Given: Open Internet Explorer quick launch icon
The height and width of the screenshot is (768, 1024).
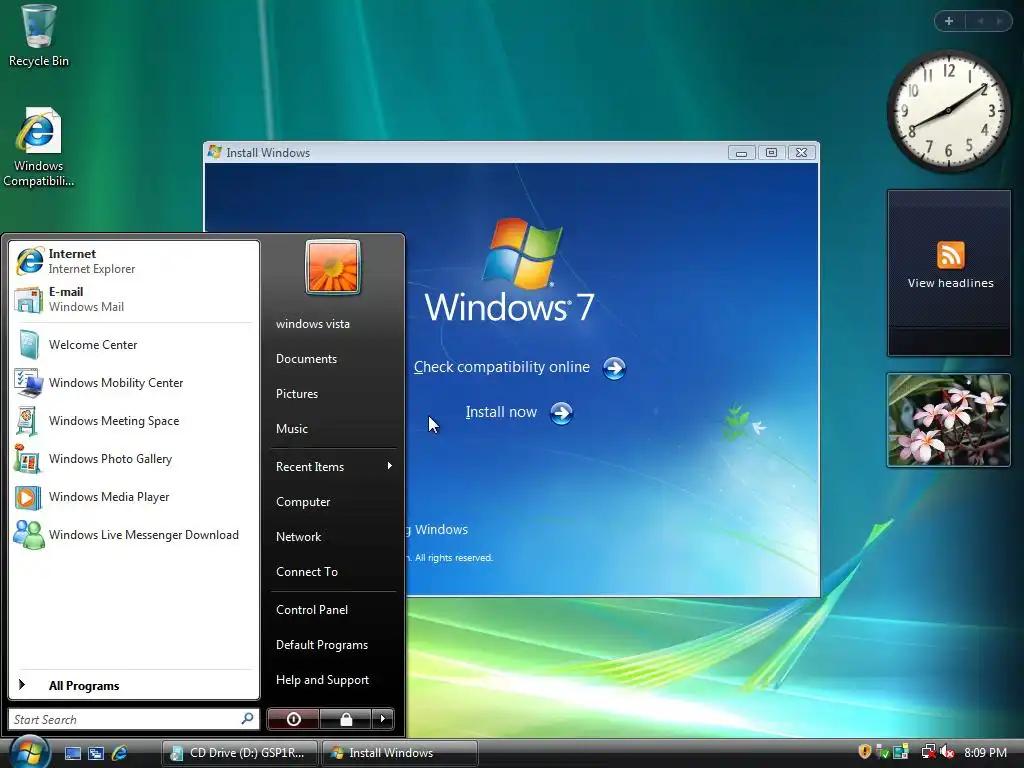Looking at the screenshot, I should [120, 753].
